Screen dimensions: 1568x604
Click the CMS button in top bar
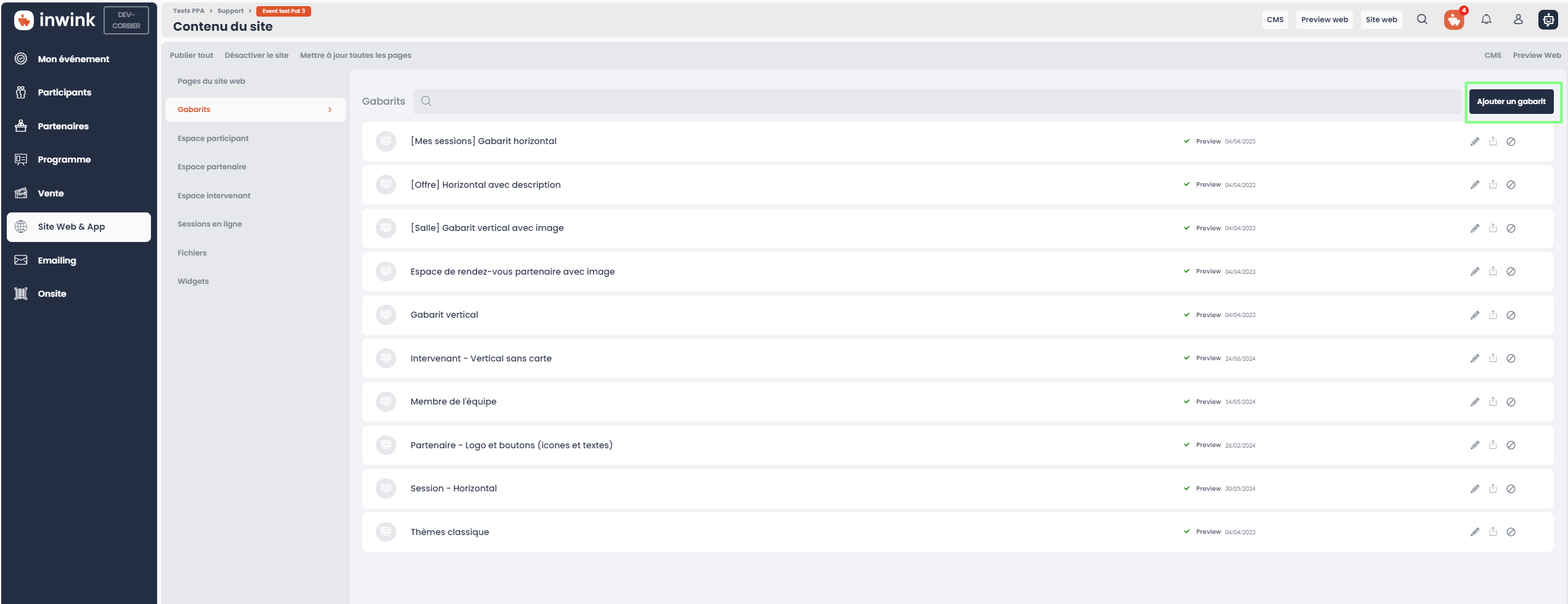pos(1275,20)
